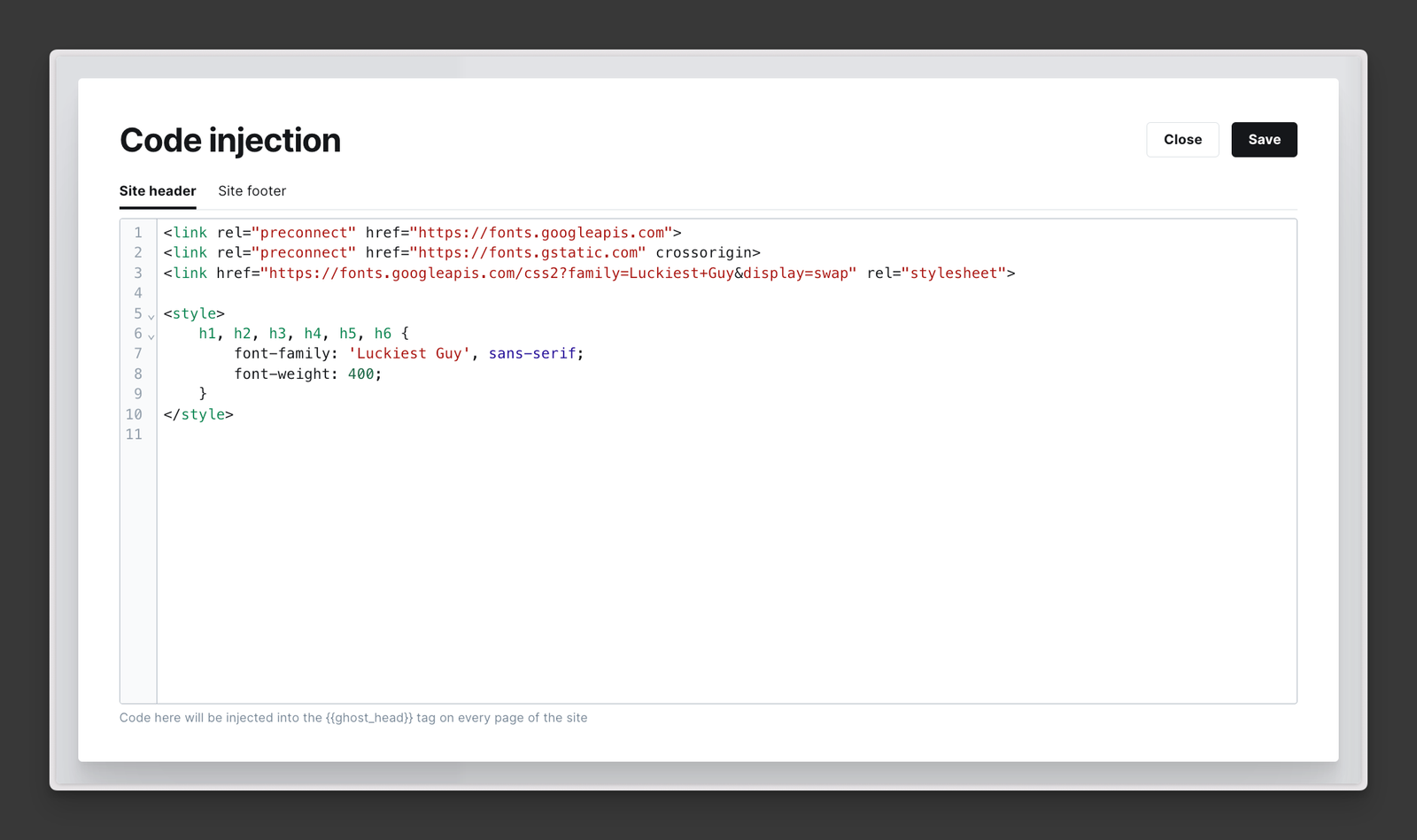The width and height of the screenshot is (1417, 840).
Task: Close the Code injection panel
Action: tap(1182, 139)
